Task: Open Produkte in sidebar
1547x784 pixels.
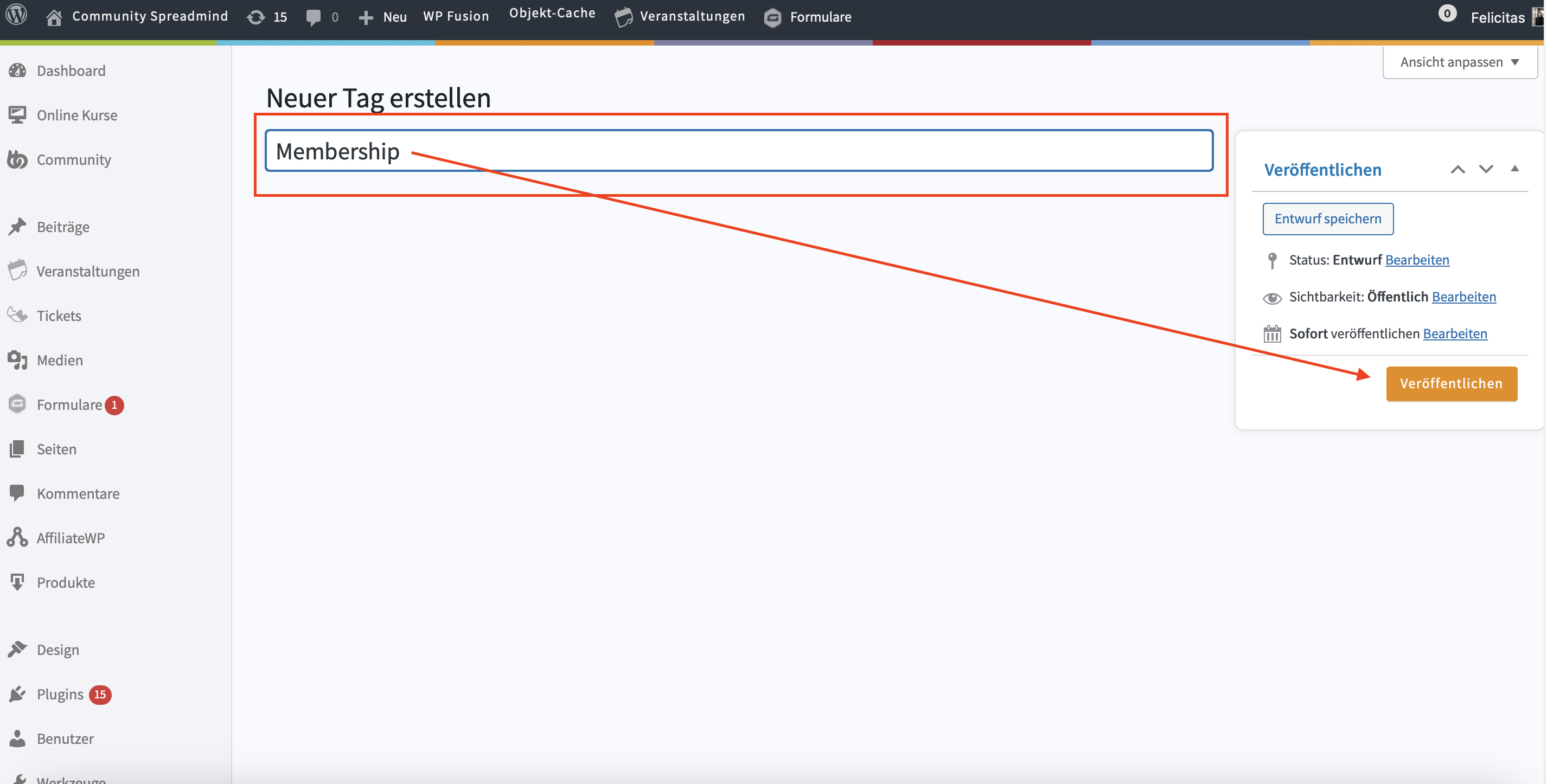Action: pyautogui.click(x=66, y=582)
